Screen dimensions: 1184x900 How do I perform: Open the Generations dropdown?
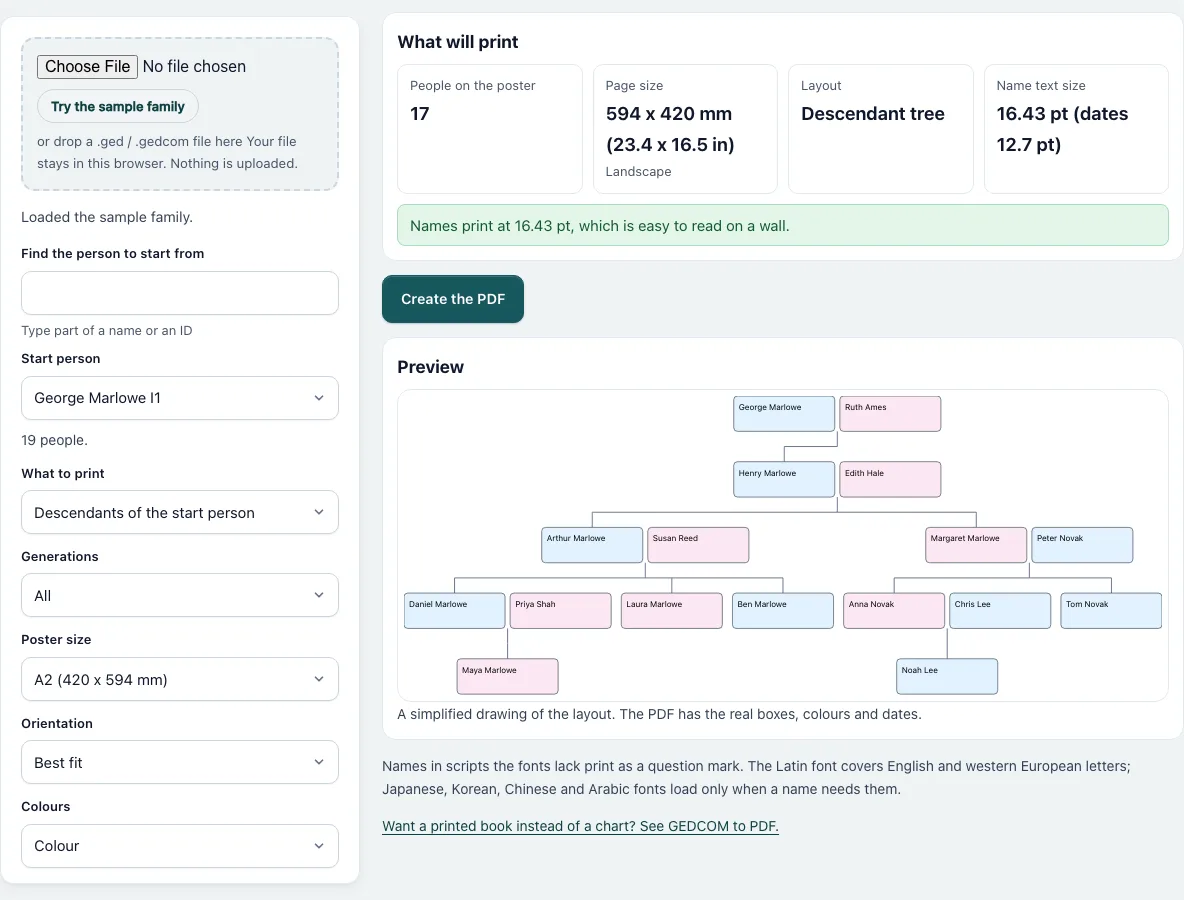(x=180, y=596)
